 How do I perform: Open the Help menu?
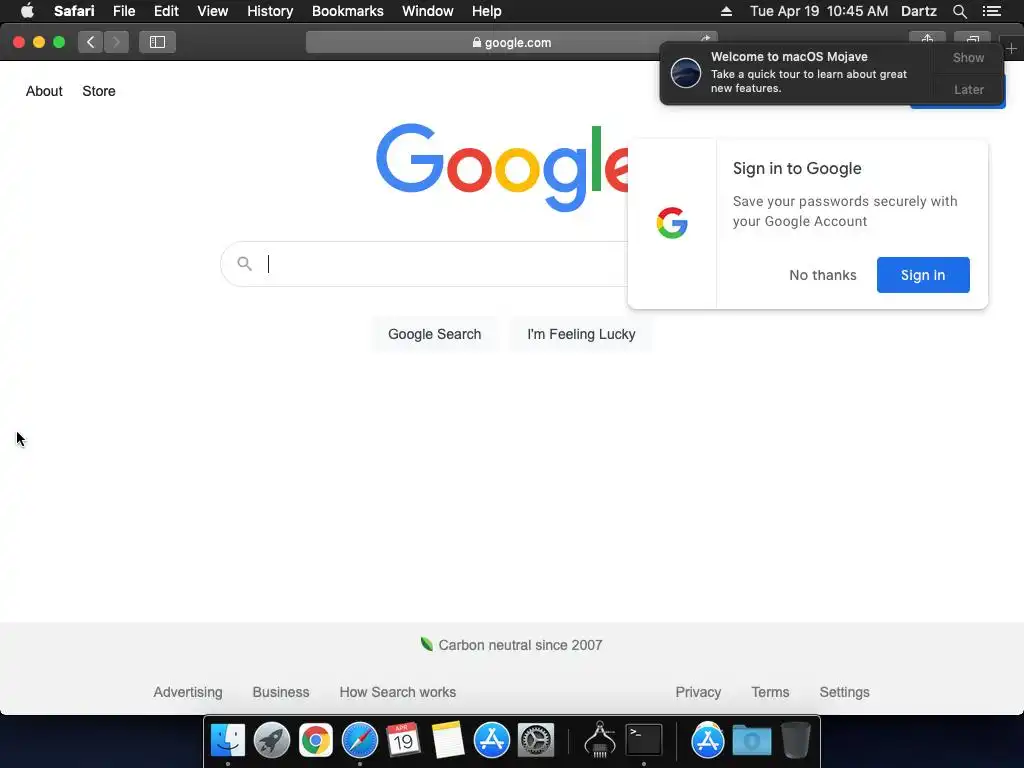pyautogui.click(x=487, y=11)
